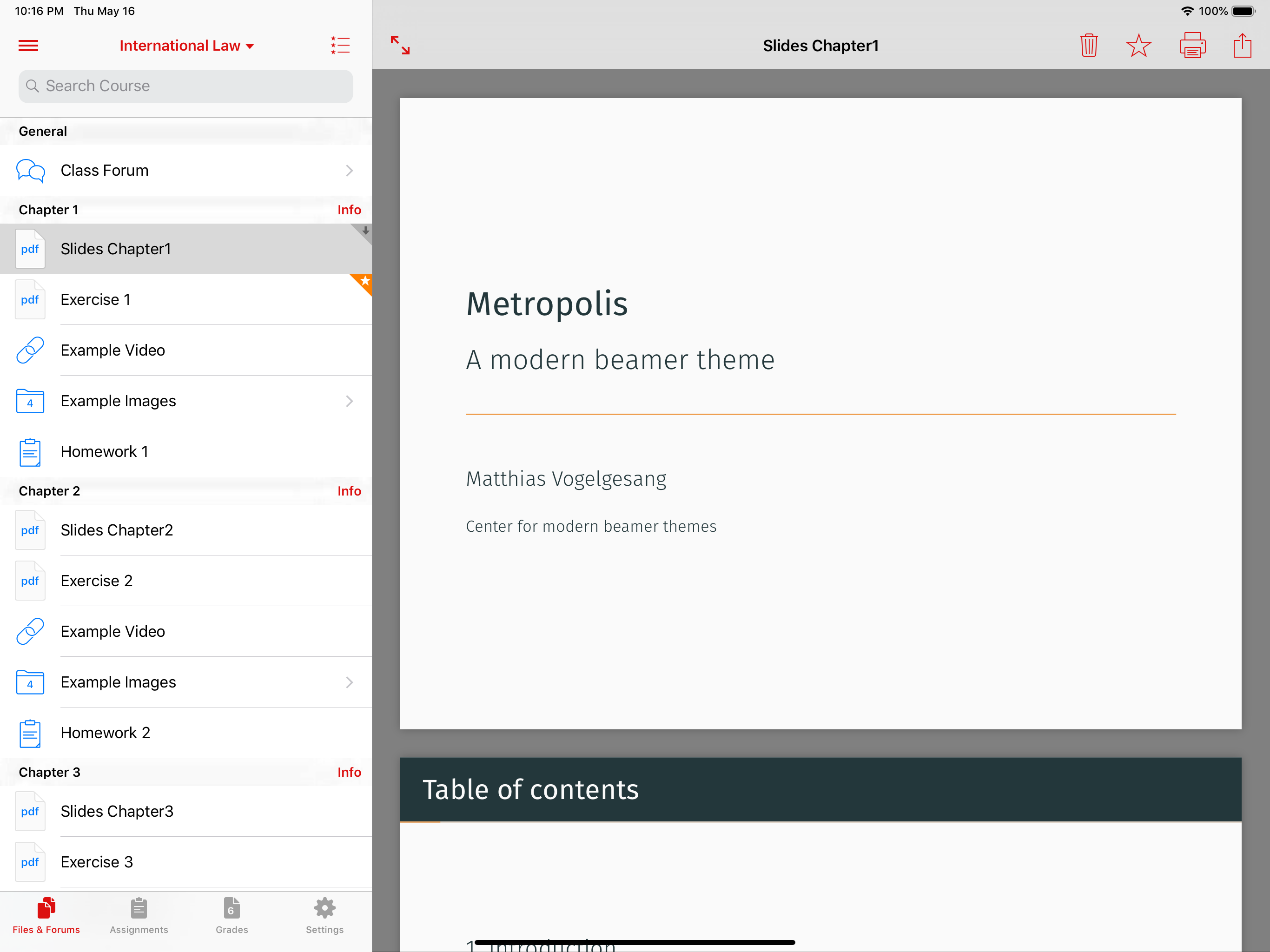Open the Class Forum row

pos(185,171)
